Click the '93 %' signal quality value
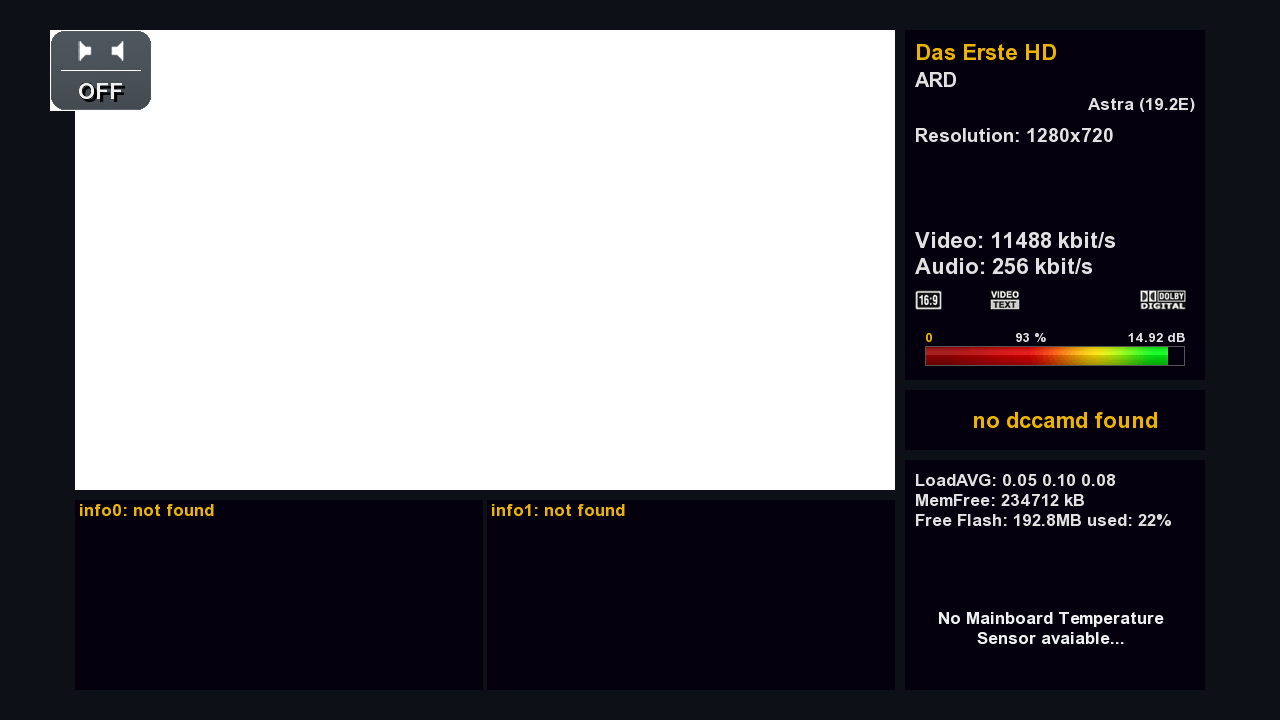The height and width of the screenshot is (720, 1280). 1031,338
